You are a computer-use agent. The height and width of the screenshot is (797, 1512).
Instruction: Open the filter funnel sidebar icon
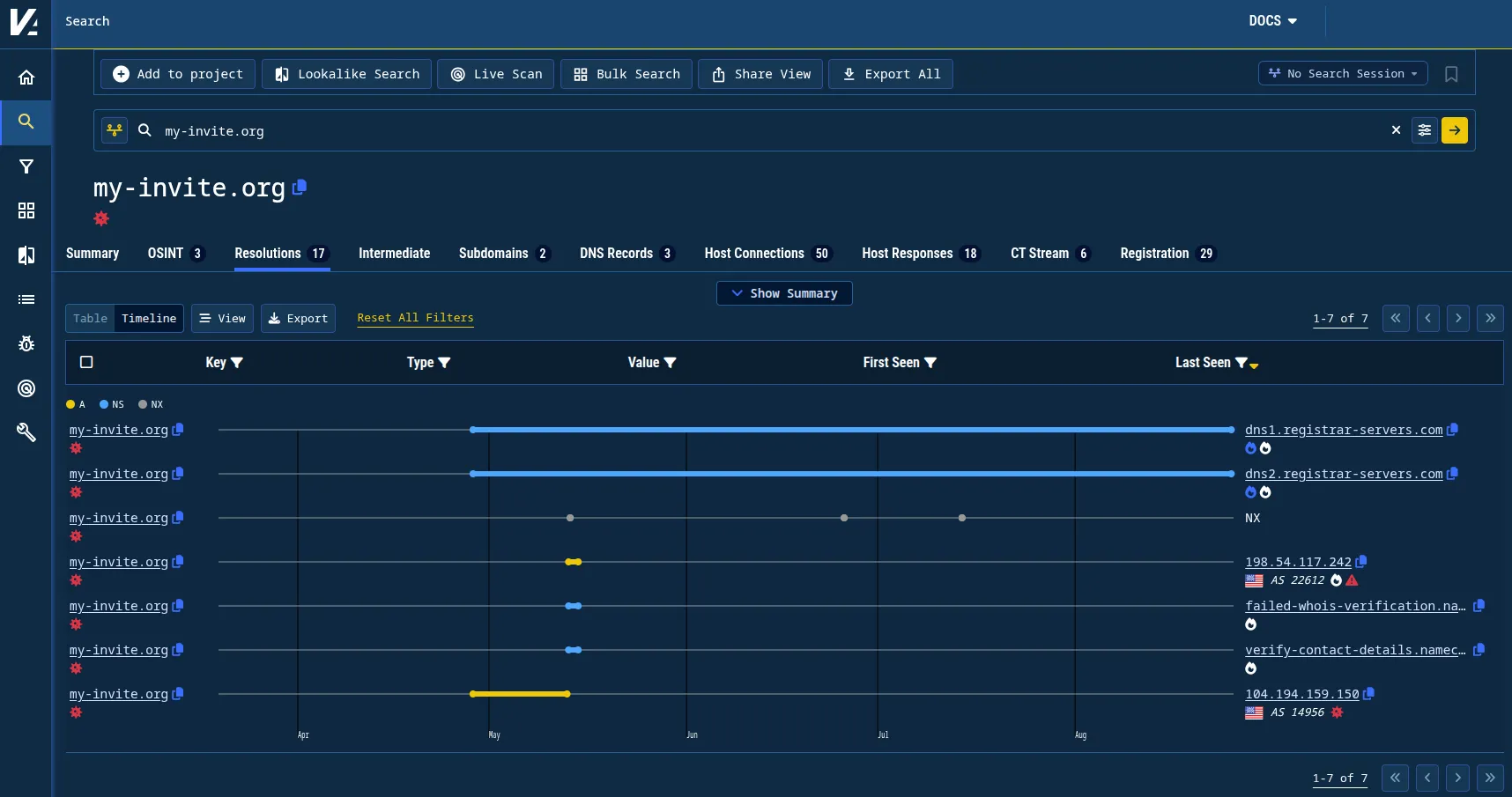[x=26, y=166]
